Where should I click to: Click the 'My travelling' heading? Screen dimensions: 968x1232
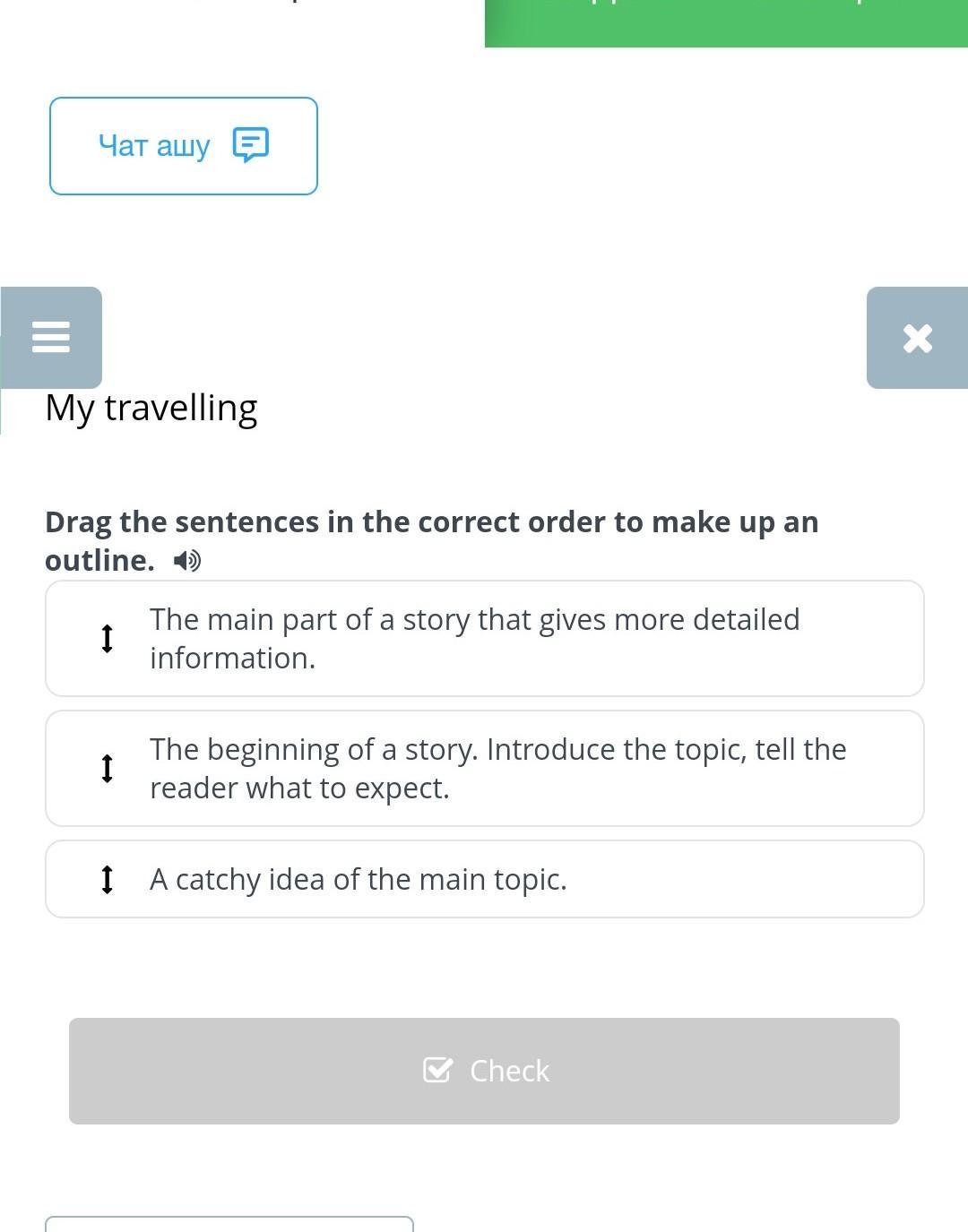click(151, 408)
